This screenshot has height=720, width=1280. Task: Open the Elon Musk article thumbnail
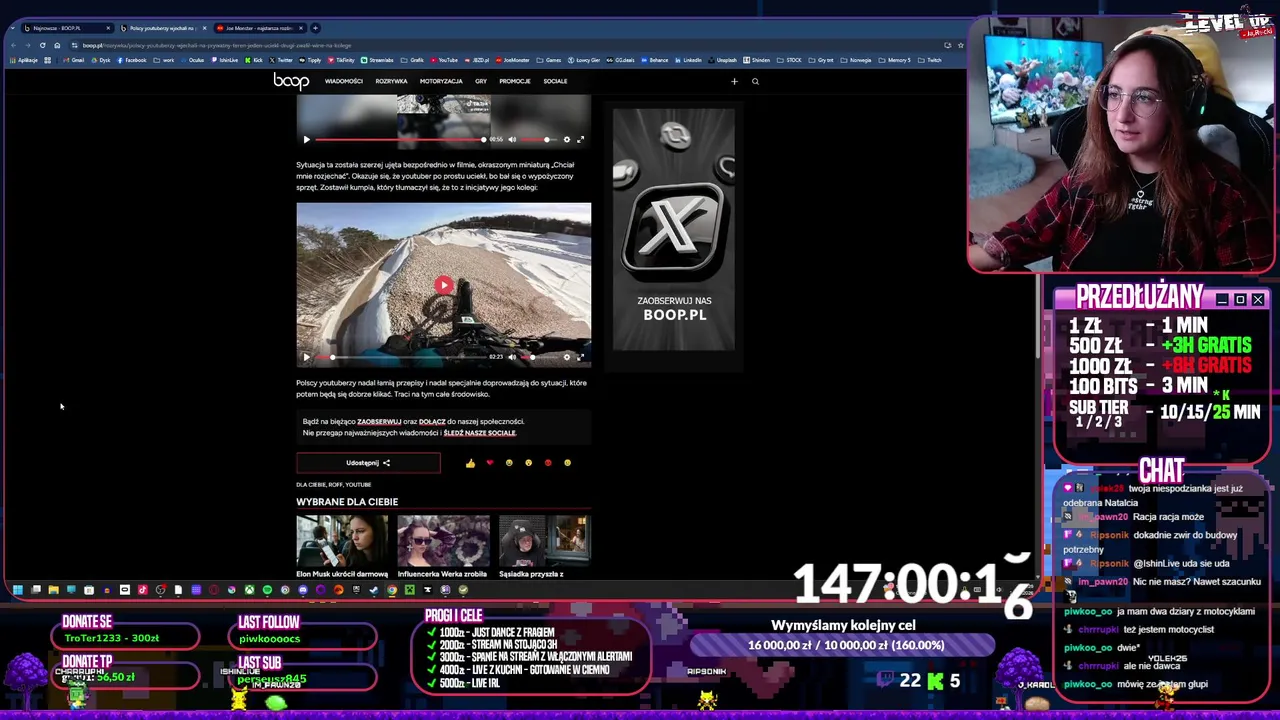[342, 541]
